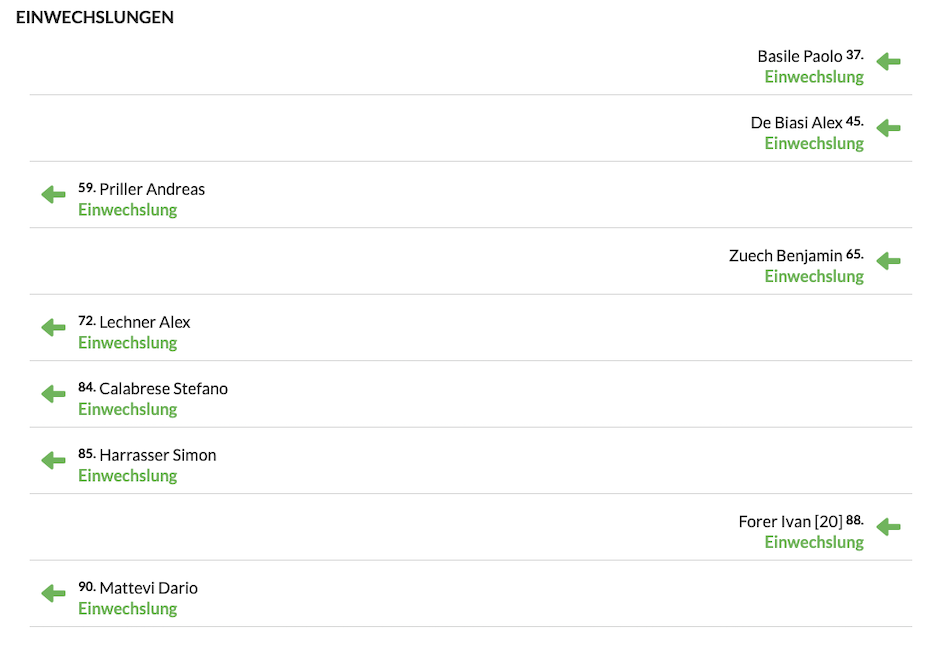
Task: Open player name Basile Paolo
Action: click(x=800, y=56)
